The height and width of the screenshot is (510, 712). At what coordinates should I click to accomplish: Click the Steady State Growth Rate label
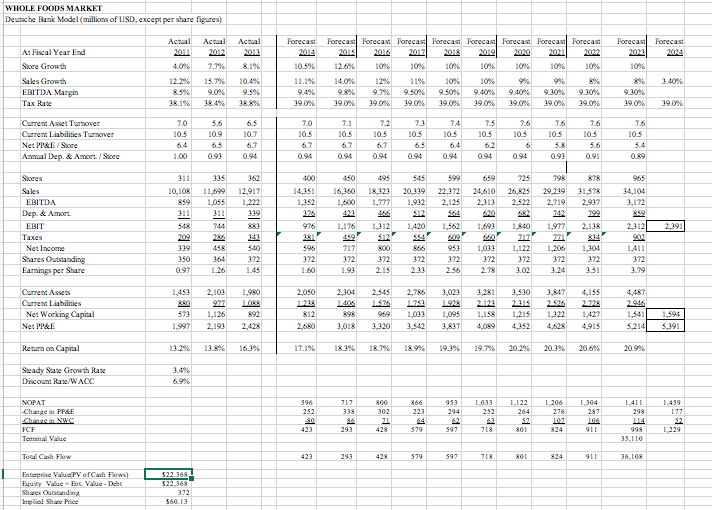pyautogui.click(x=64, y=370)
